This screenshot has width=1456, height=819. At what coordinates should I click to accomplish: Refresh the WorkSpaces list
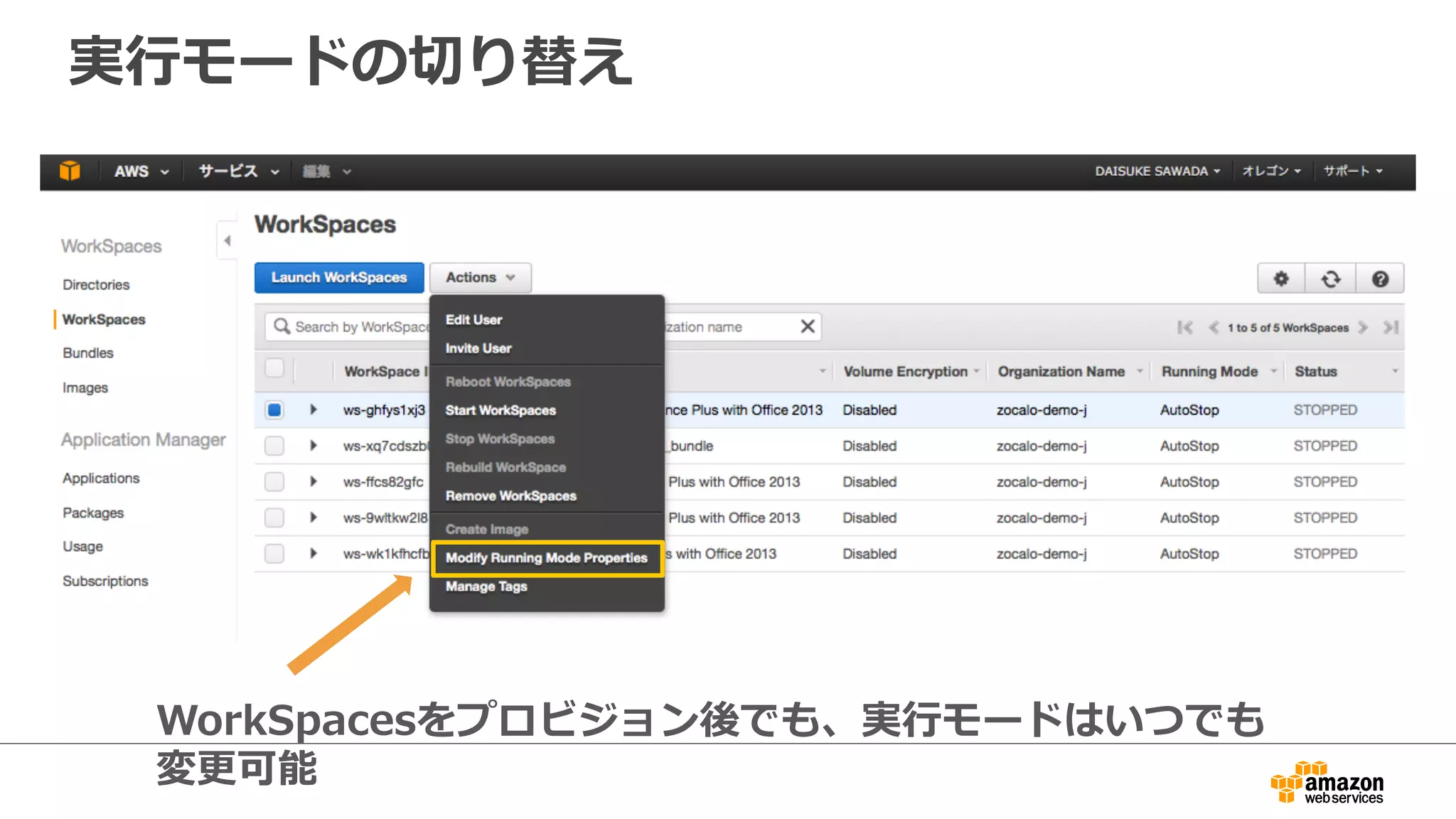tap(1330, 279)
